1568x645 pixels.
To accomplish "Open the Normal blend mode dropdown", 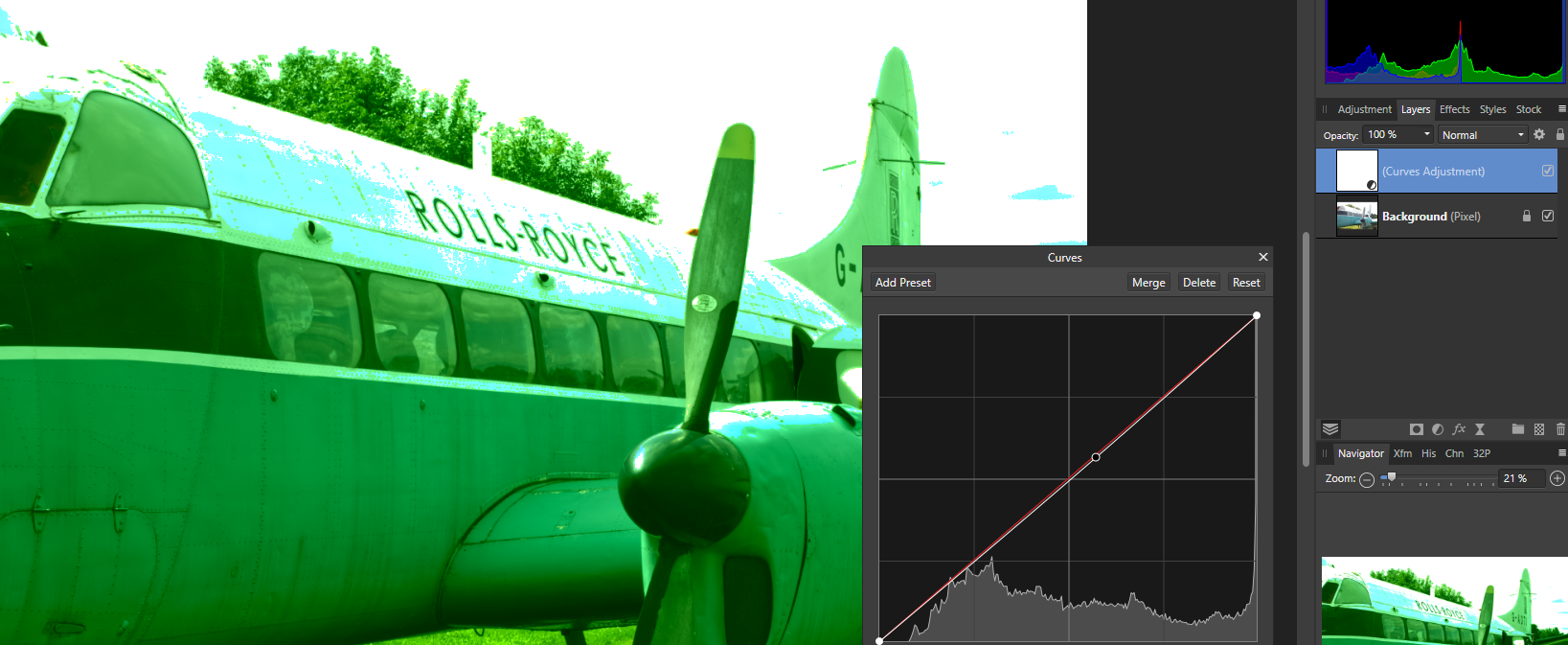I will (x=1483, y=135).
